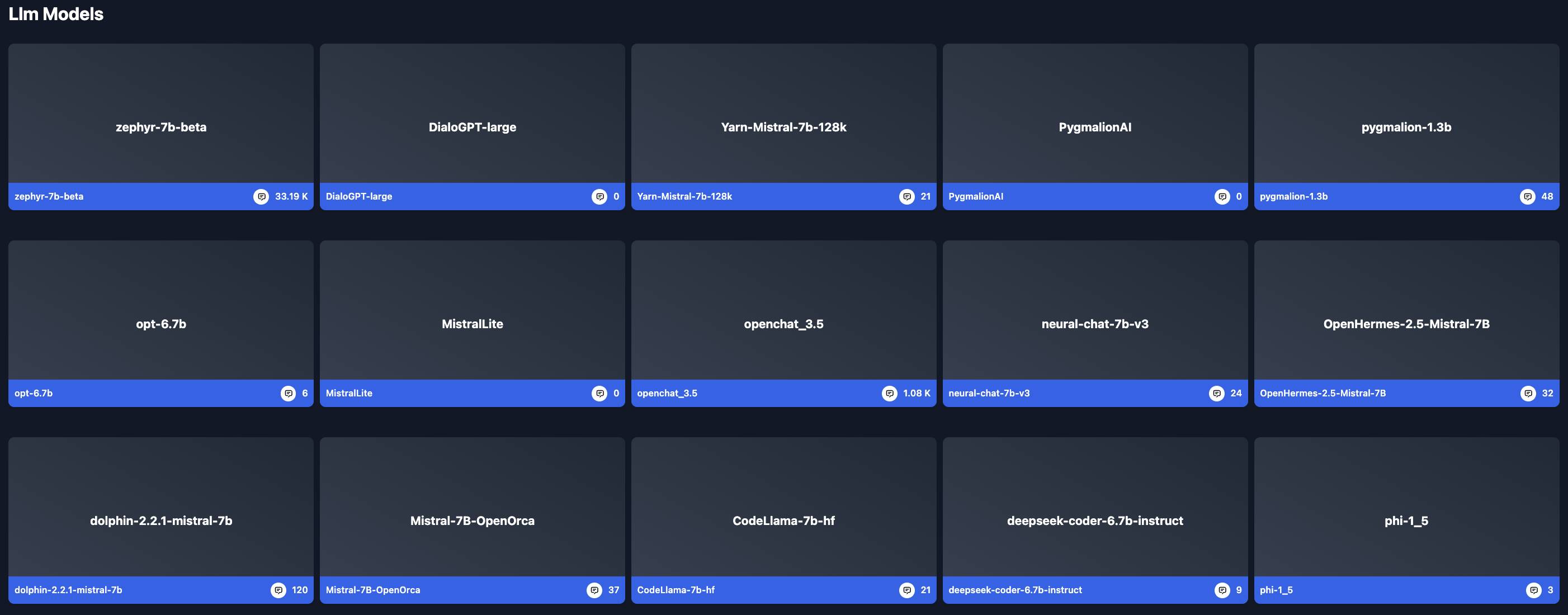Viewport: 1568px width, 615px height.
Task: Click the 3 count on phi-1_5
Action: tap(1550, 590)
